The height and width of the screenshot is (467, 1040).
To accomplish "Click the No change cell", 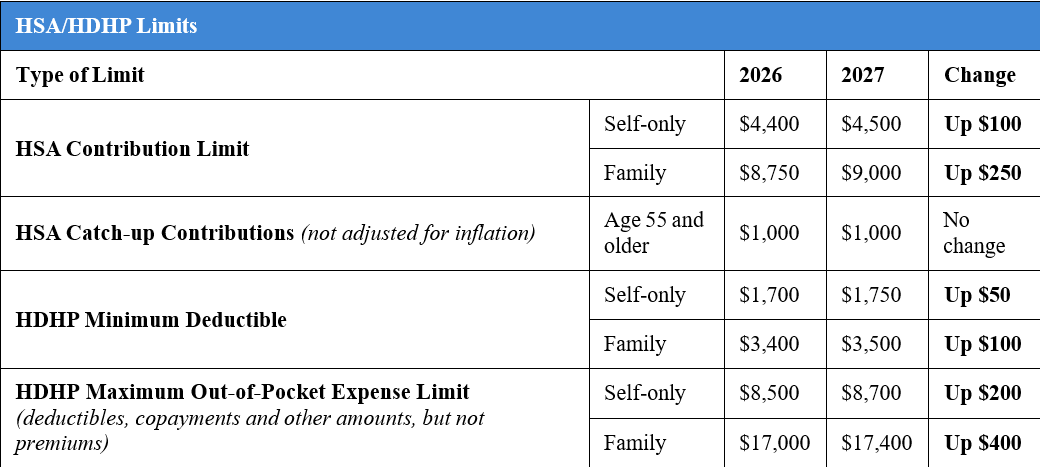I will (x=984, y=234).
